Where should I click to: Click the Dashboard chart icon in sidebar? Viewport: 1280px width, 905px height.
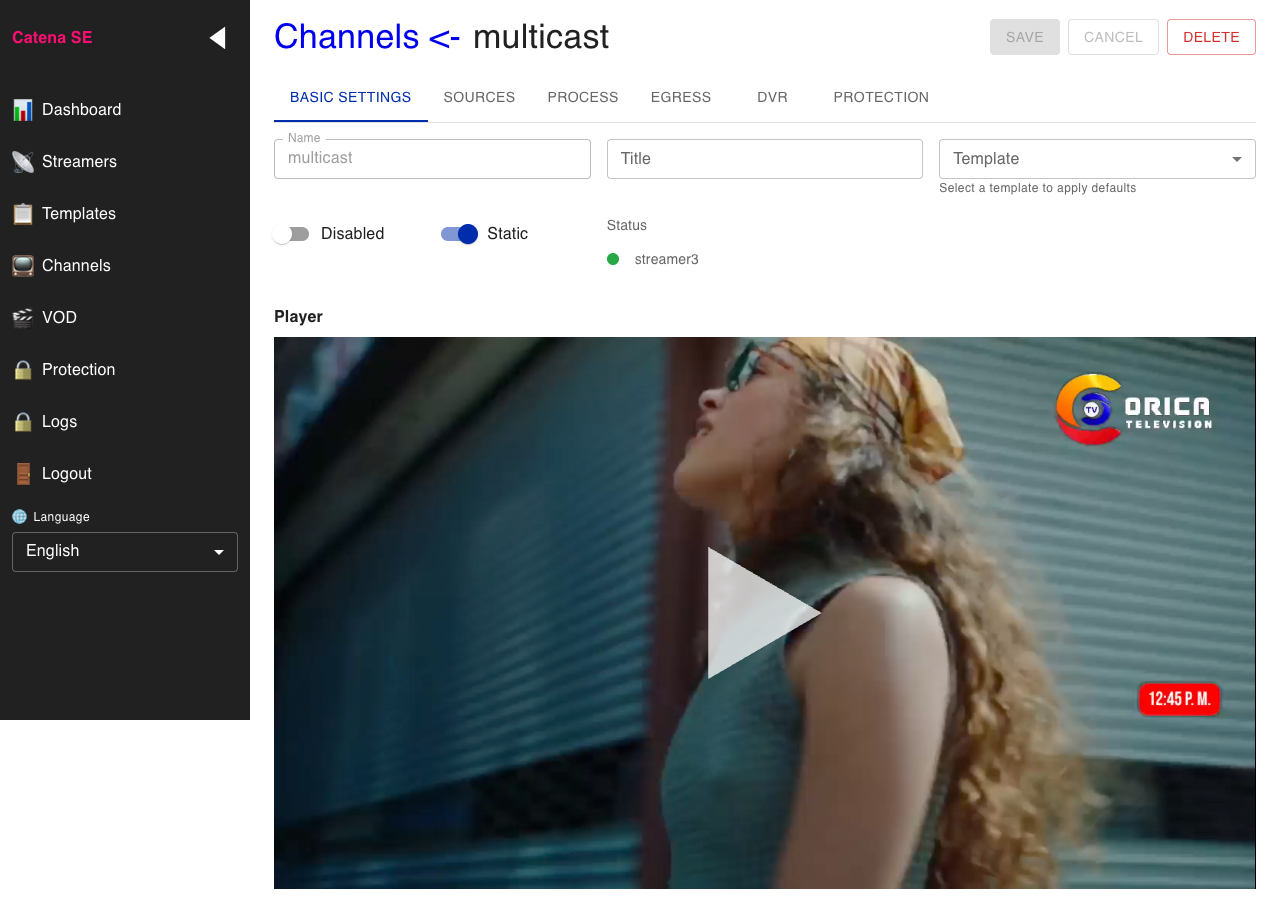pyautogui.click(x=22, y=110)
